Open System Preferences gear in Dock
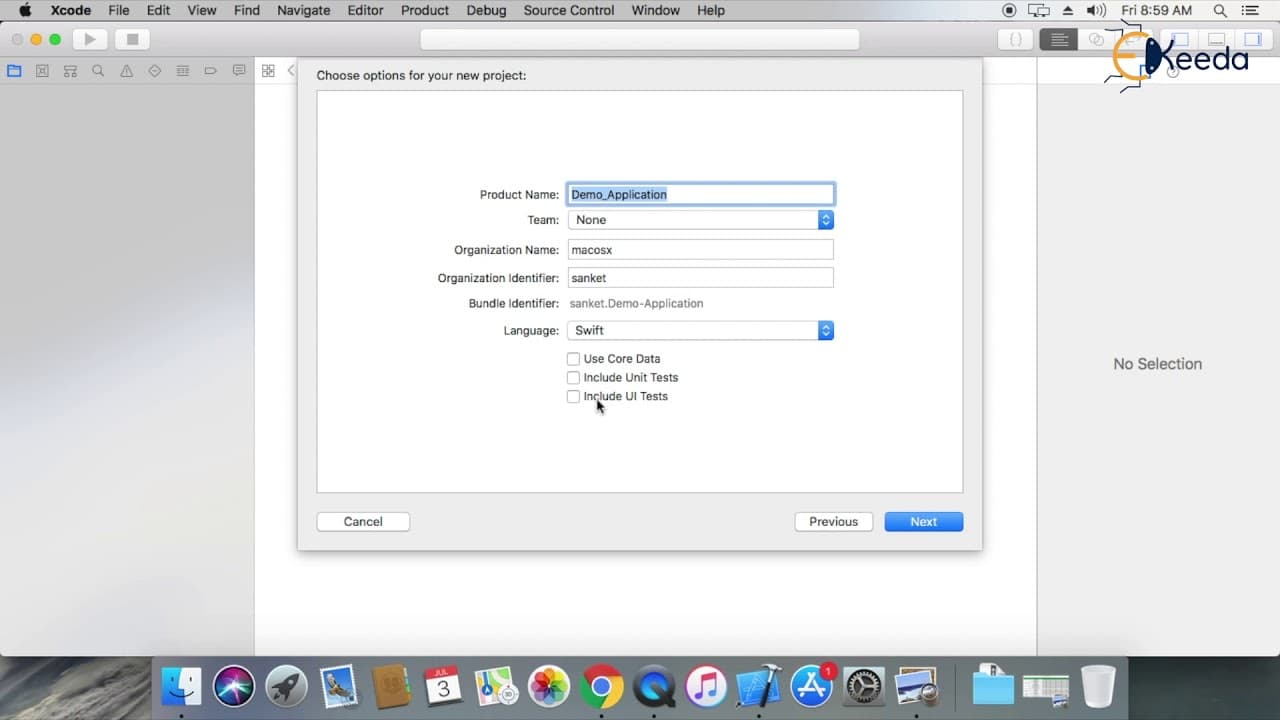 (x=864, y=686)
